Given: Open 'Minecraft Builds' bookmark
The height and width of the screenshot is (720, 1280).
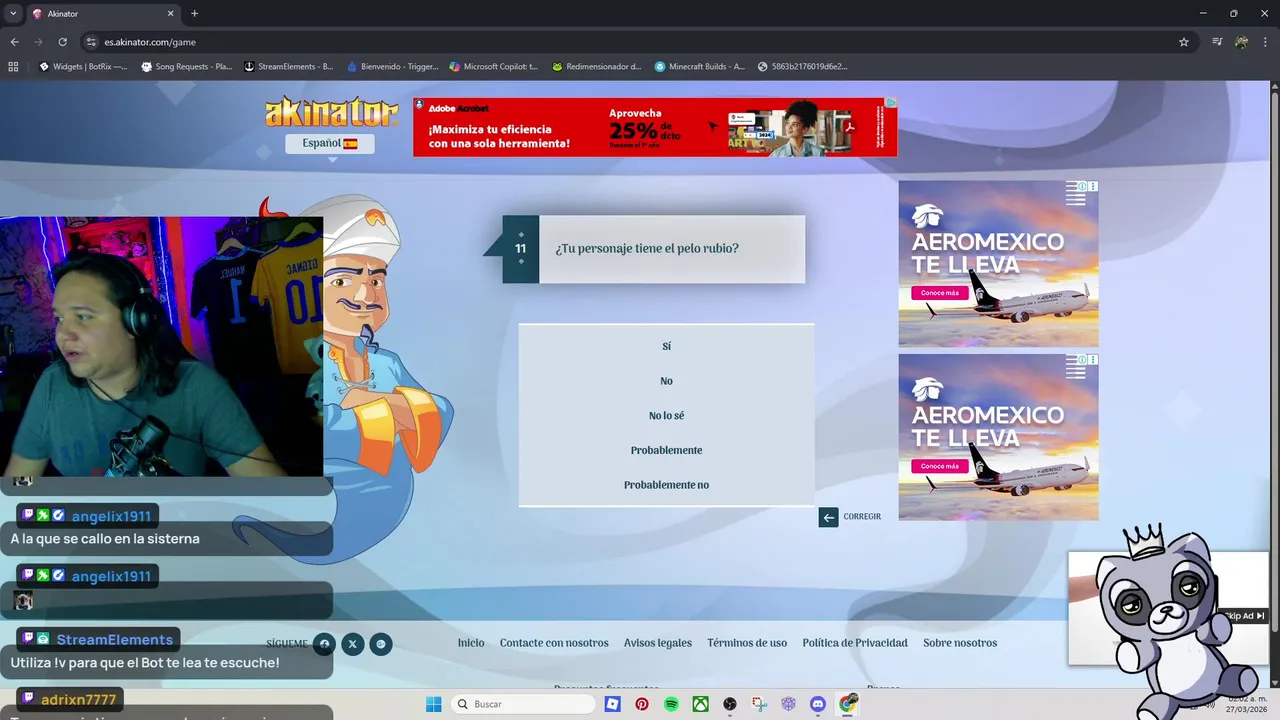Looking at the screenshot, I should point(700,67).
